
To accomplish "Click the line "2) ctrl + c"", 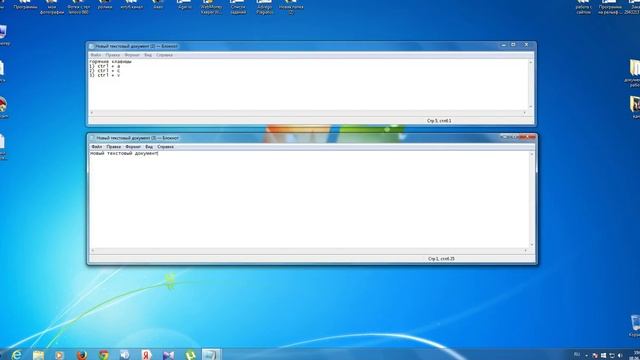I will 104,71.
